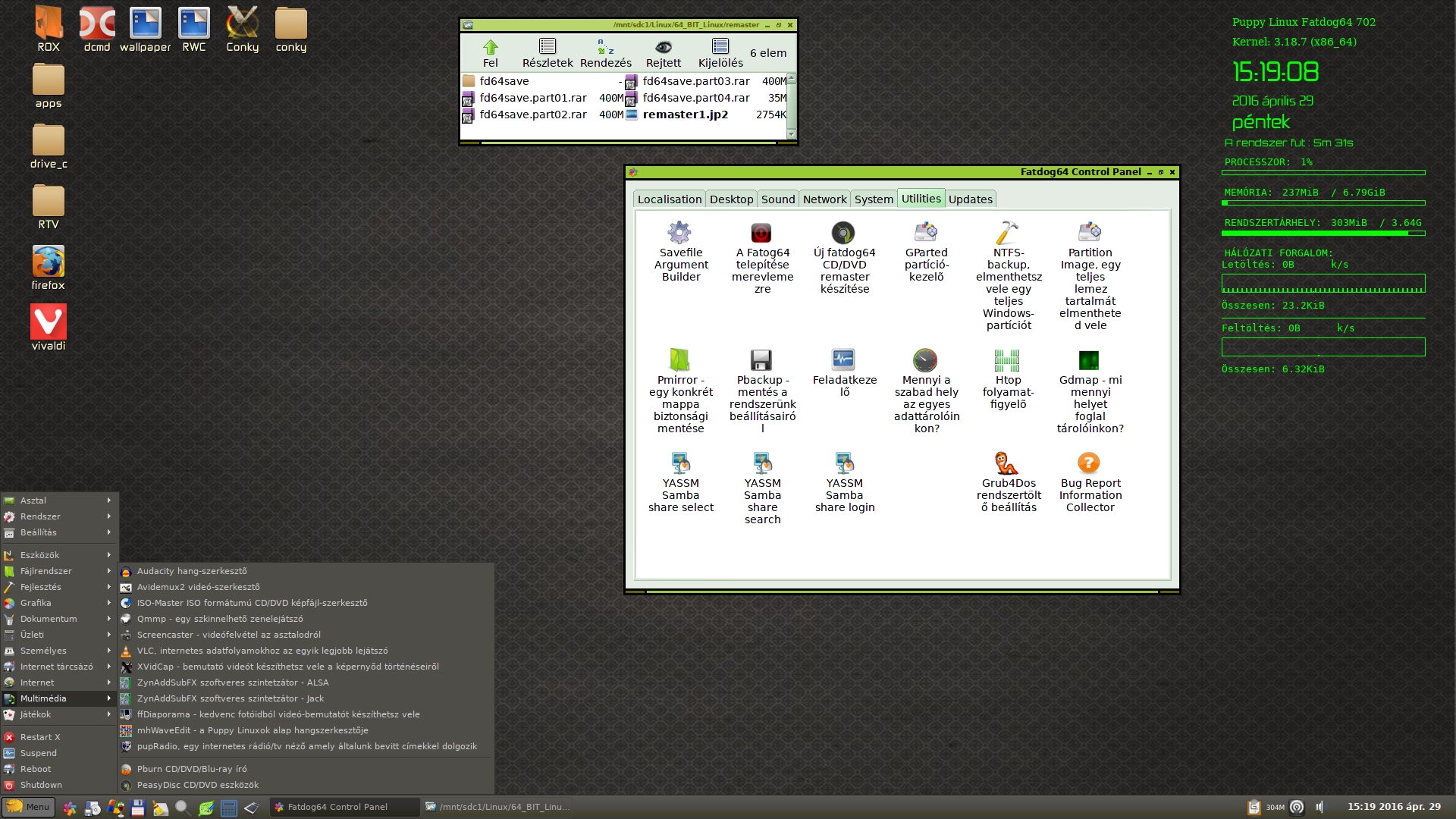Launch the Bug Report Information Collector
The image size is (1456, 819).
pyautogui.click(x=1090, y=482)
